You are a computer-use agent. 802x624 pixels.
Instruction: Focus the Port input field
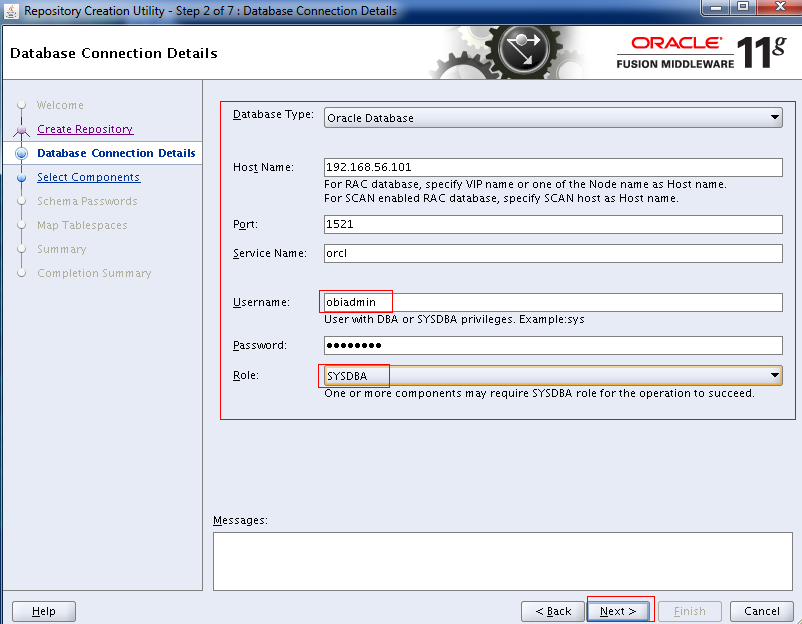point(553,224)
